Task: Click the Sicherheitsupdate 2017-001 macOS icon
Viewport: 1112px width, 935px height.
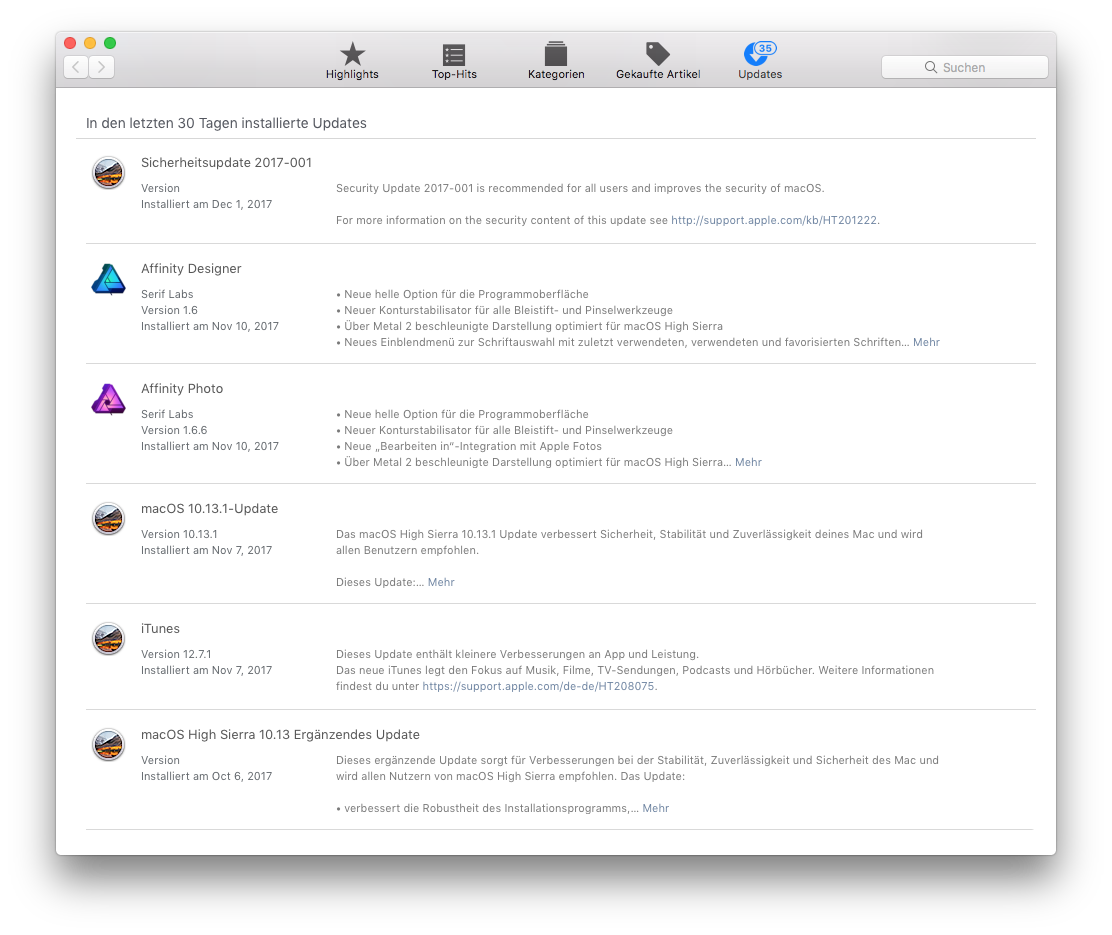Action: pyautogui.click(x=109, y=173)
